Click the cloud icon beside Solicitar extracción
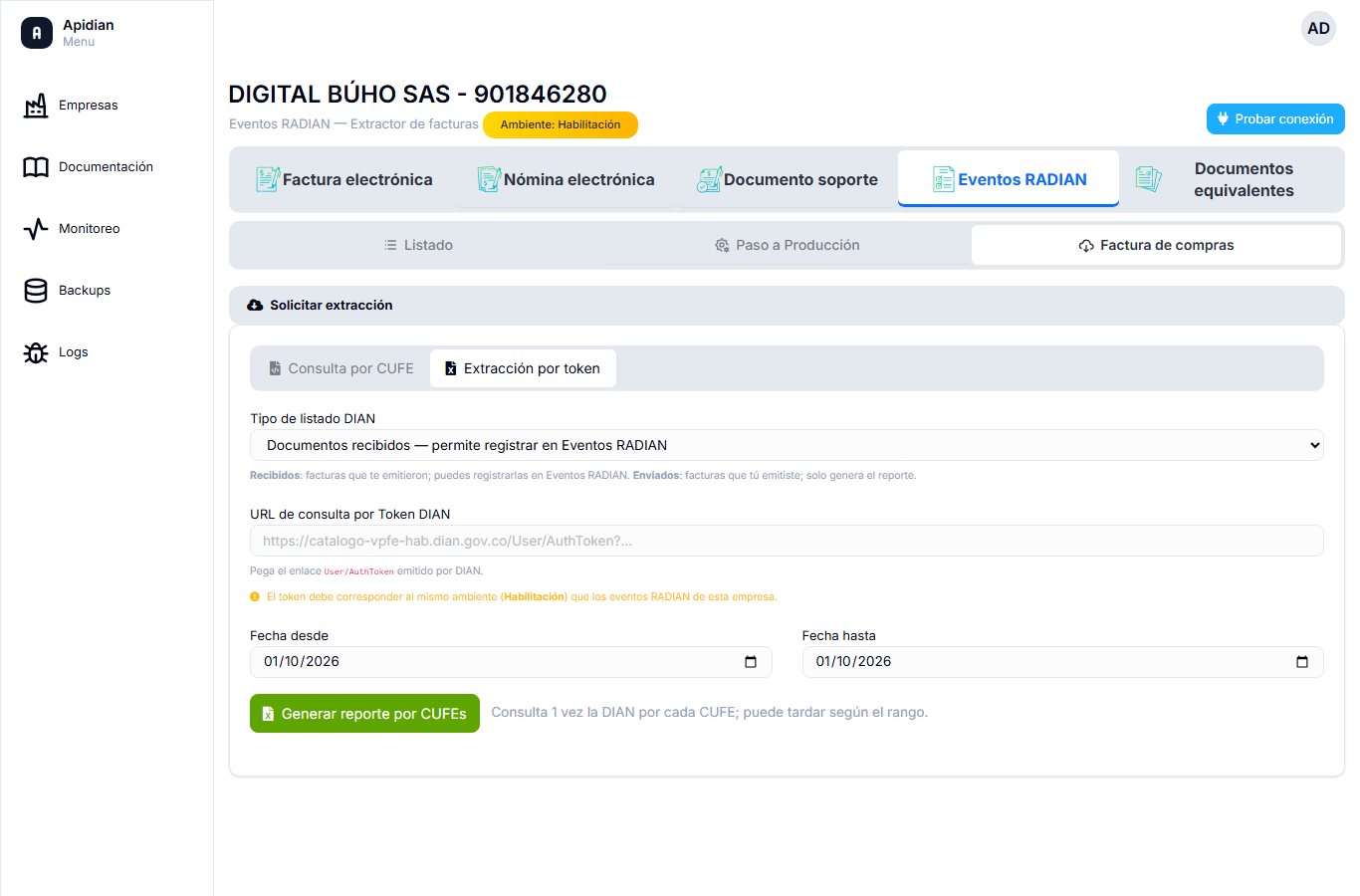The height and width of the screenshot is (896, 1360). pos(255,306)
